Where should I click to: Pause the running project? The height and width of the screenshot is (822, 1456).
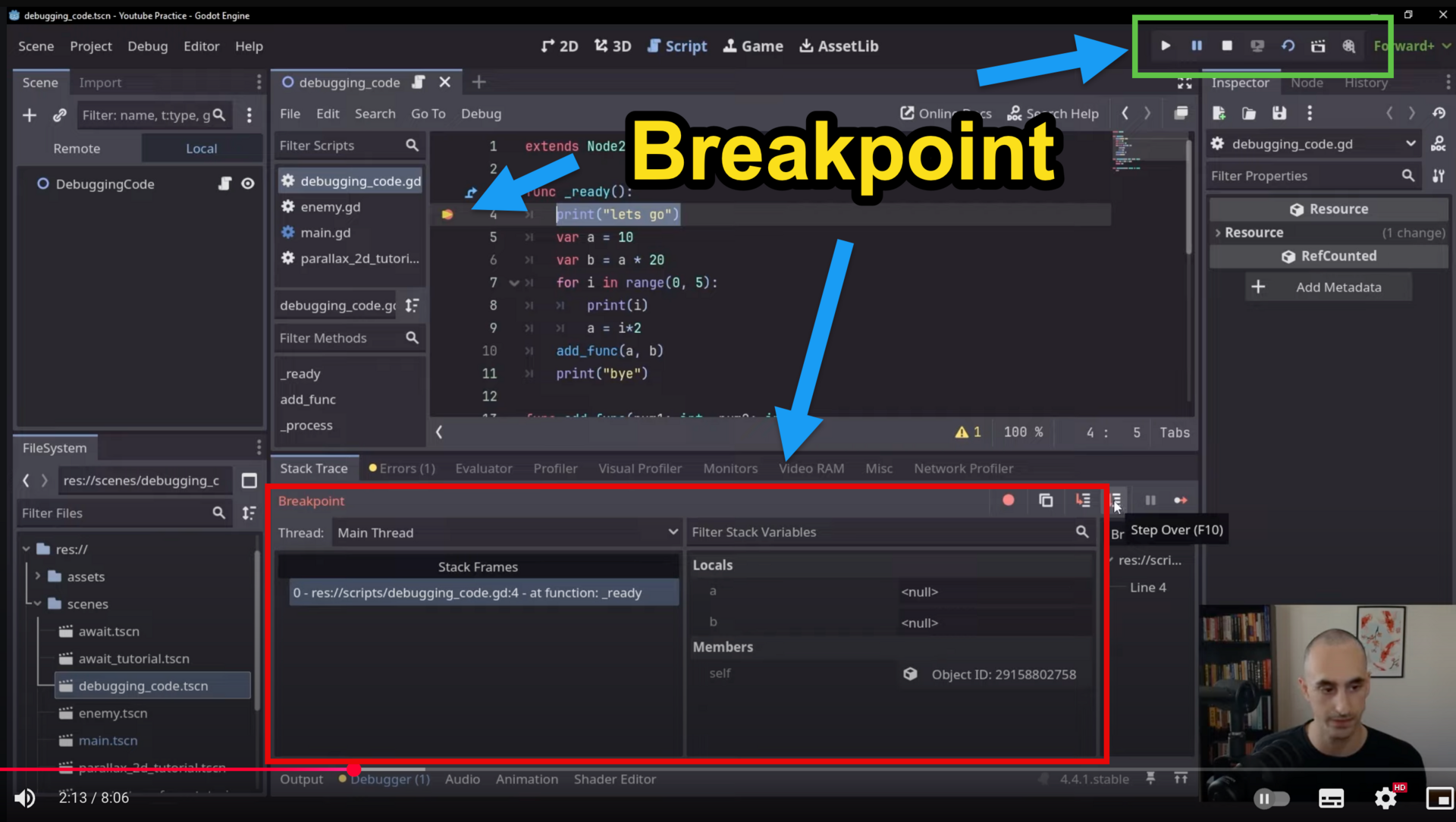click(x=1197, y=46)
